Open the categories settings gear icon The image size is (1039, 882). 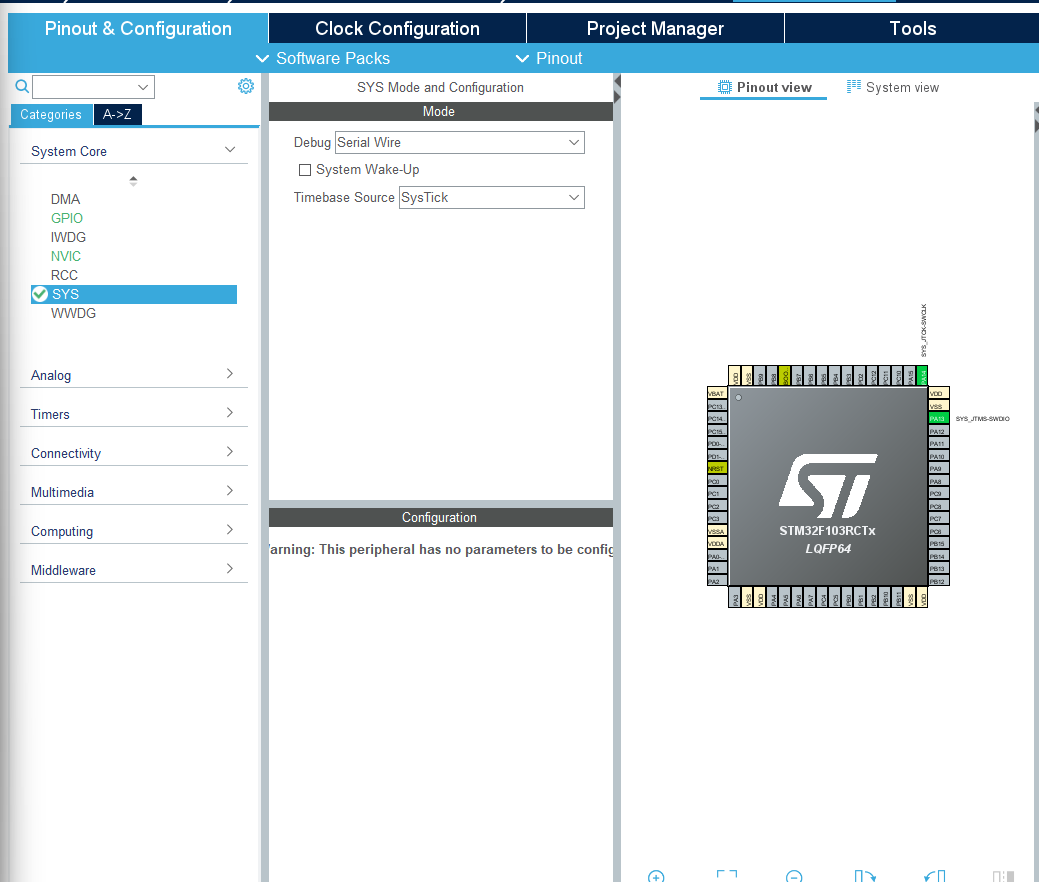pyautogui.click(x=246, y=86)
